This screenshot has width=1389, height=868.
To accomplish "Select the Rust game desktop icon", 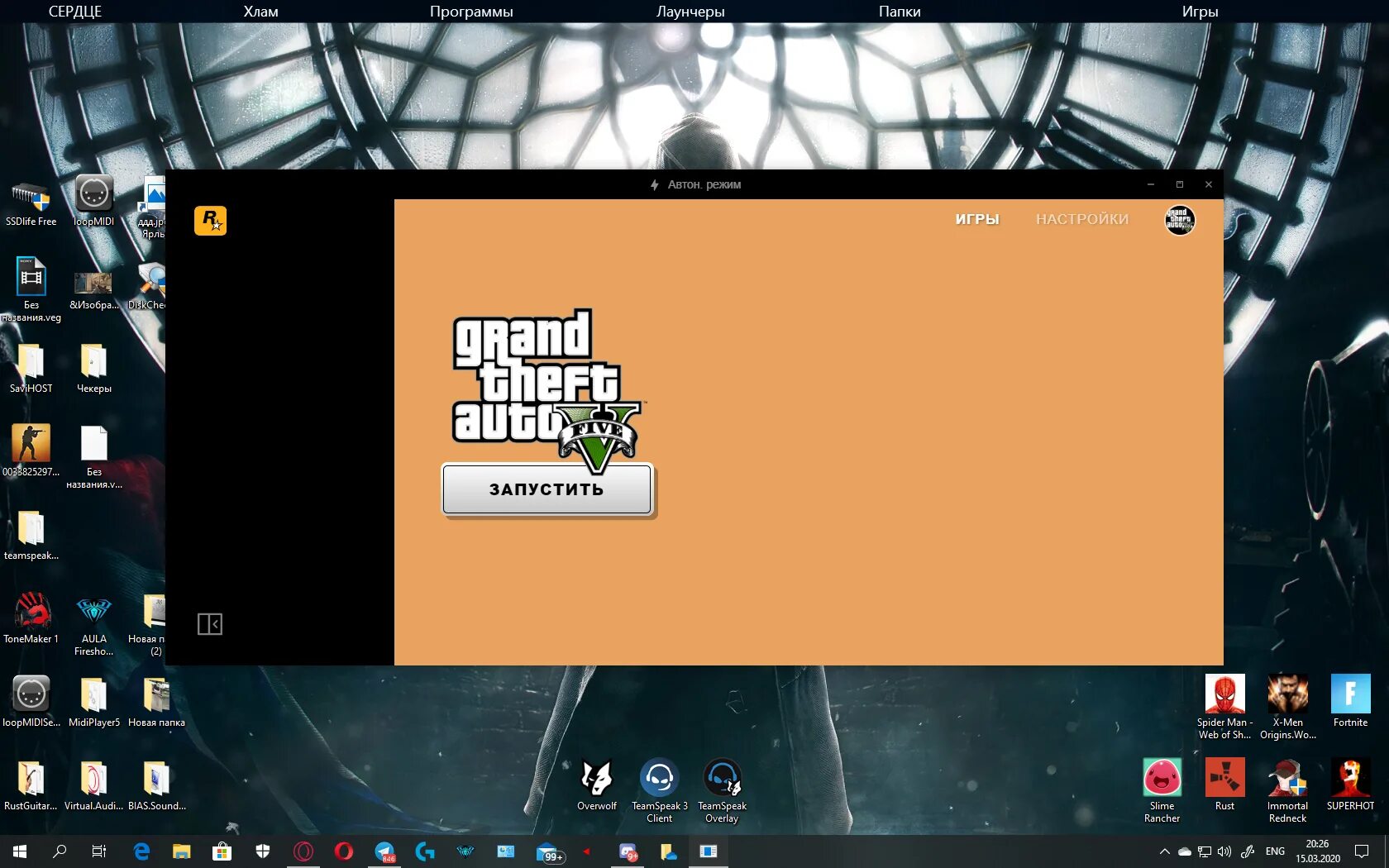I will (1224, 785).
